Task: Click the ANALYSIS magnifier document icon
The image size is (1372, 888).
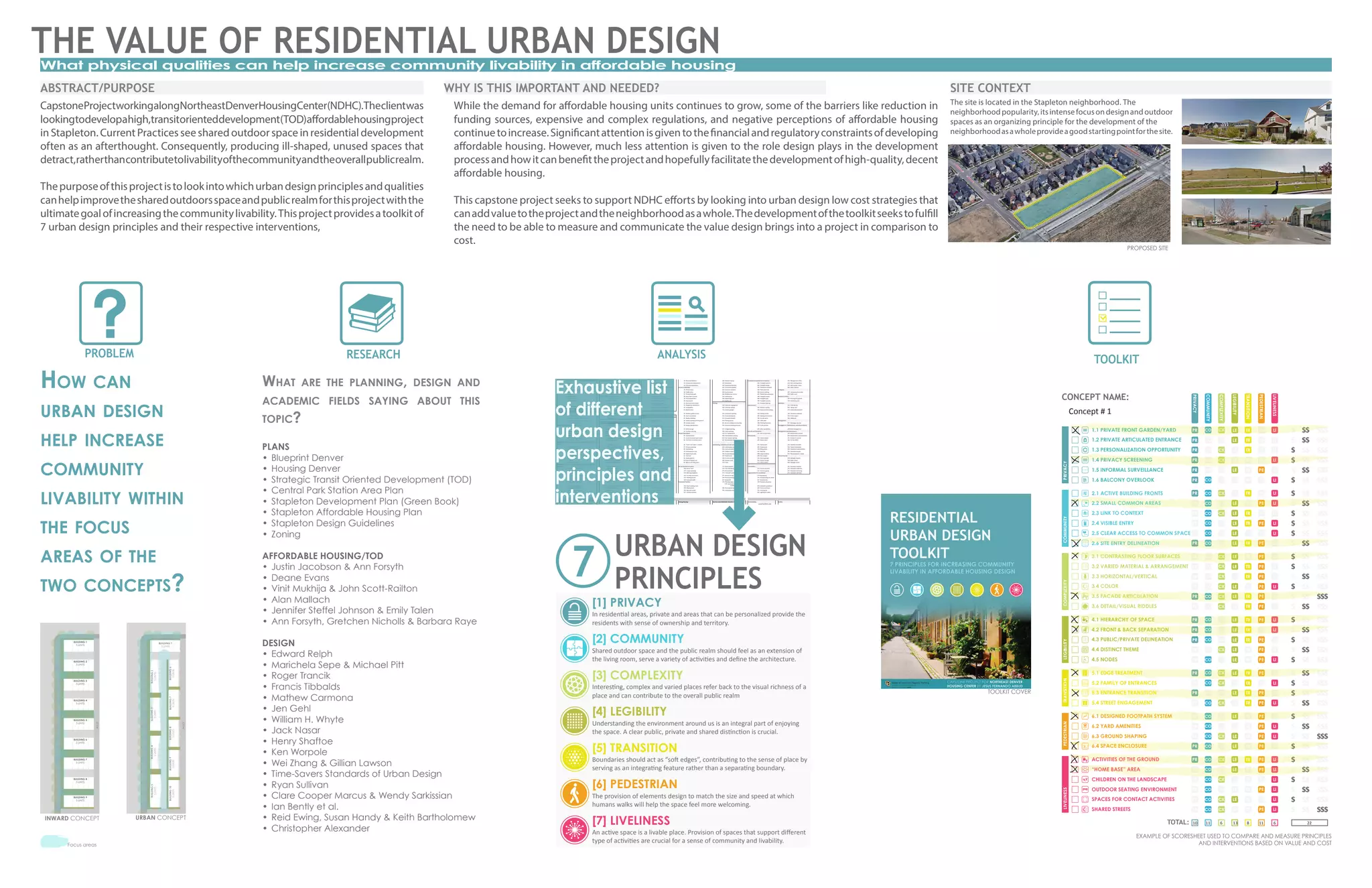Action: tap(683, 313)
